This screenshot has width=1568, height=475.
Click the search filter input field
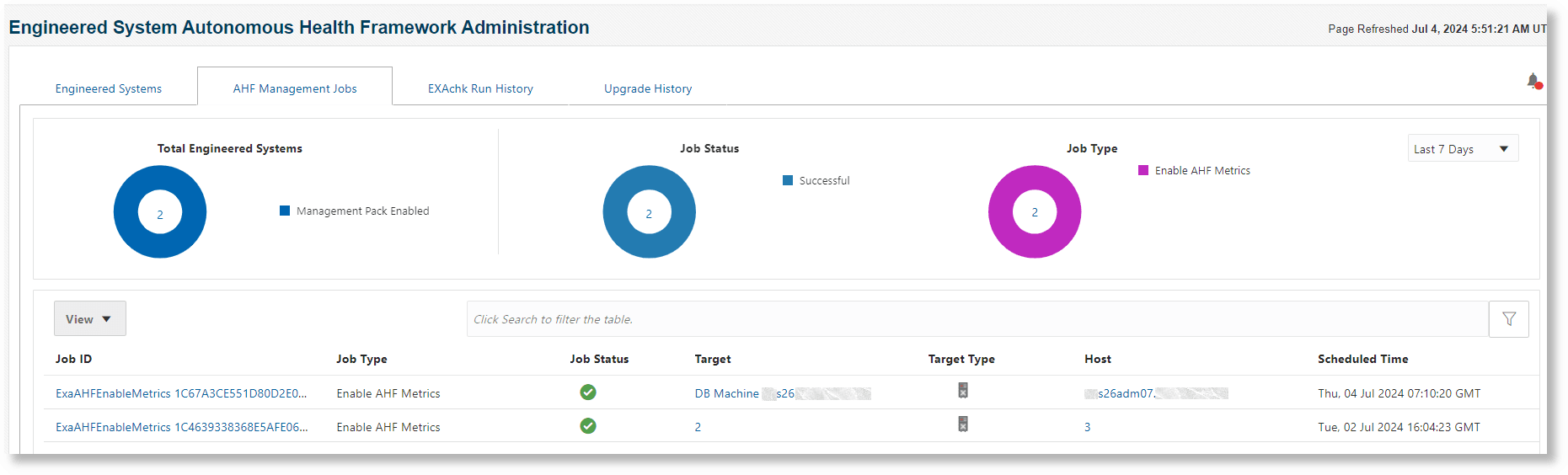[977, 319]
